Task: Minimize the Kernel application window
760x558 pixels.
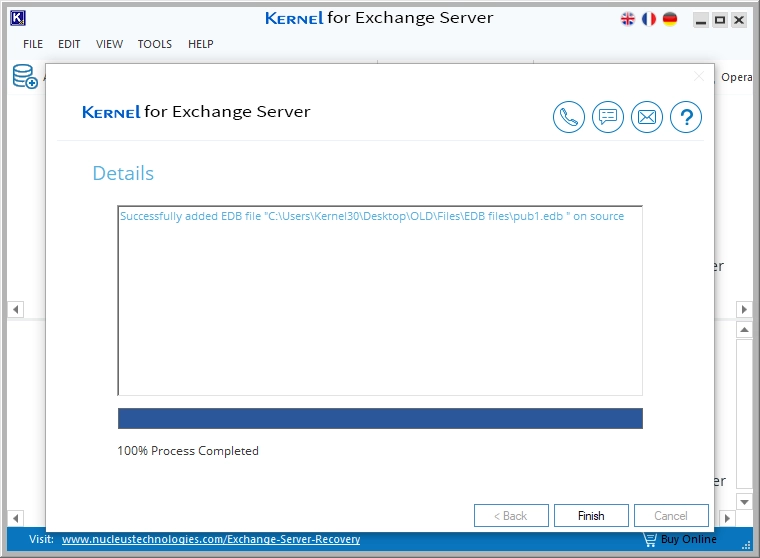Action: pos(701,20)
